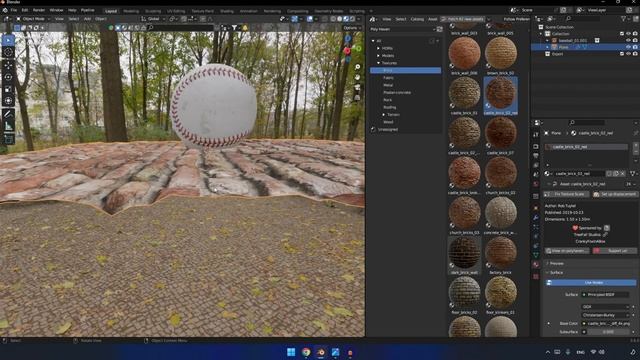Expand the Terrain catalog
Image resolution: width=640 pixels, height=360 pixels.
[384, 115]
